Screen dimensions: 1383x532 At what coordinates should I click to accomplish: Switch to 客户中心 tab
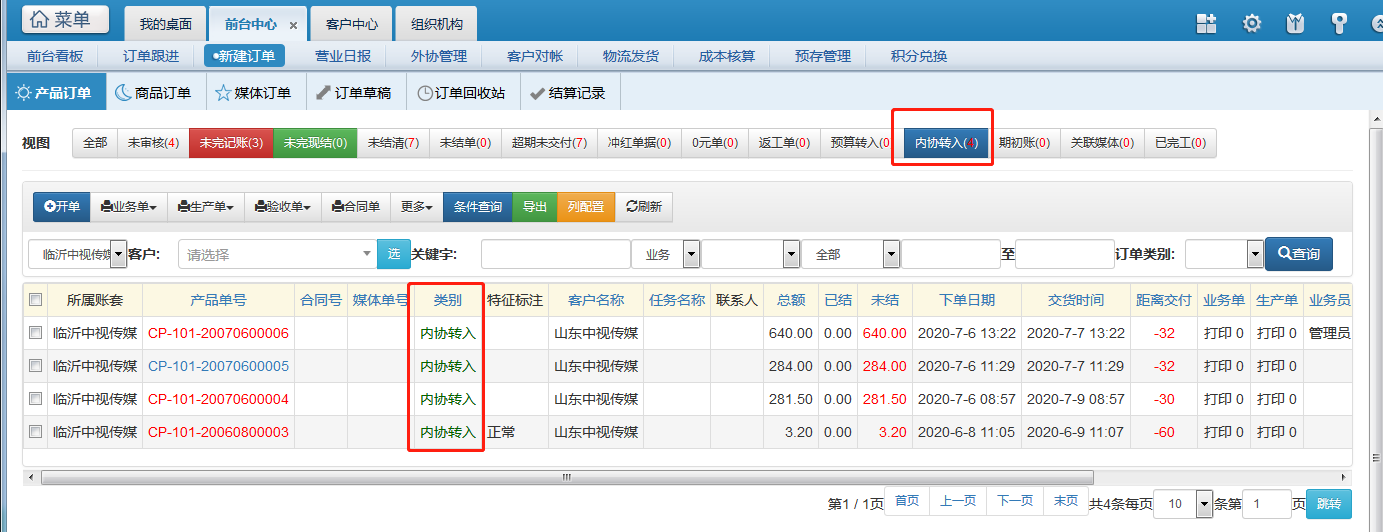(351, 24)
